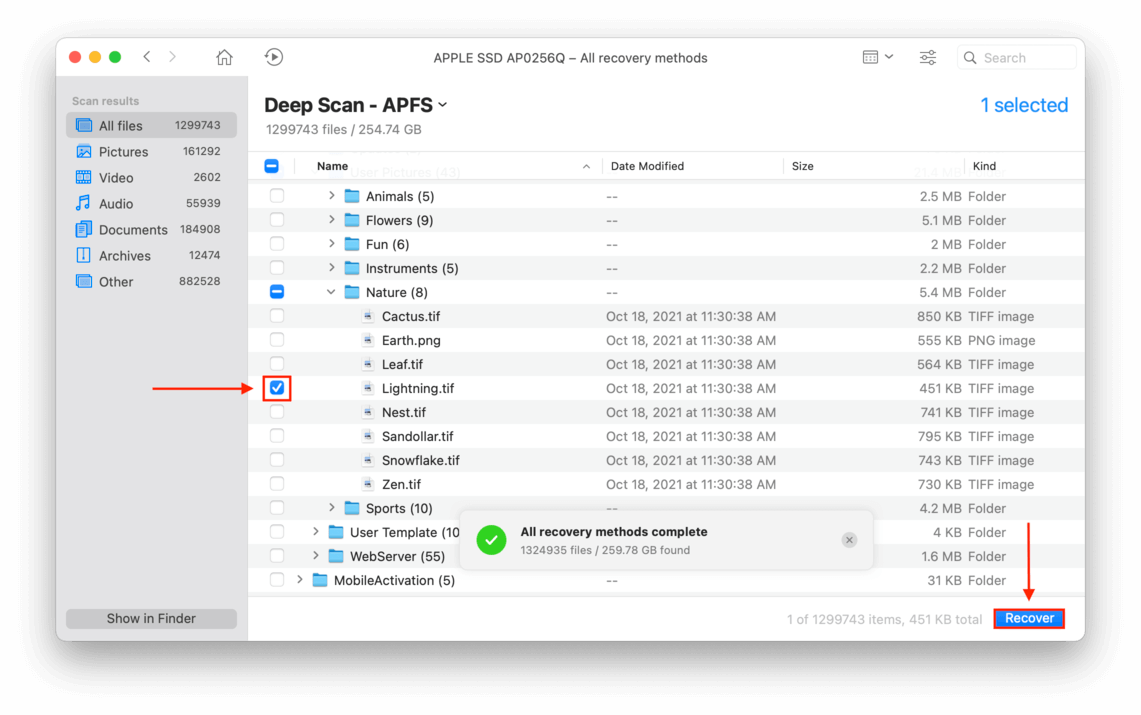1141x715 pixels.
Task: Check the Nest.tif checkbox
Action: click(277, 412)
